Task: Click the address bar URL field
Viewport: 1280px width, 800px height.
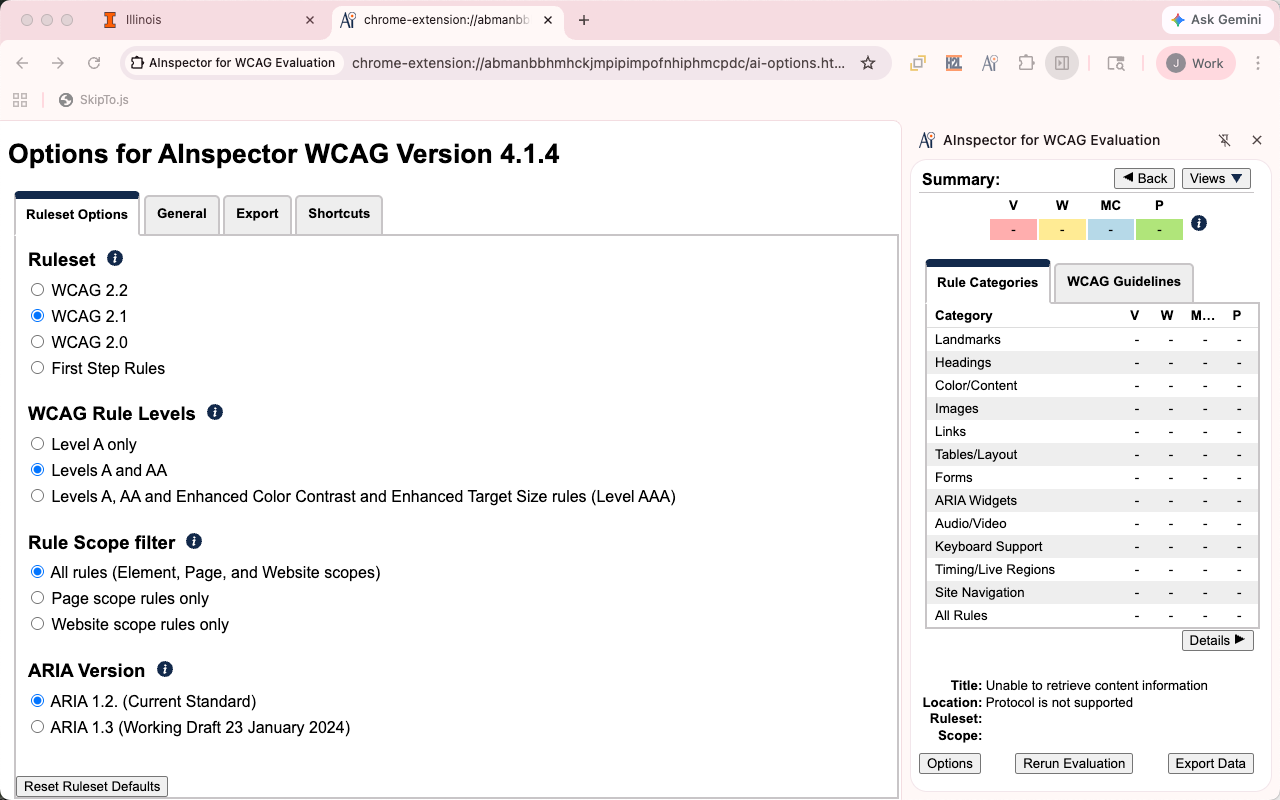Action: (x=598, y=63)
